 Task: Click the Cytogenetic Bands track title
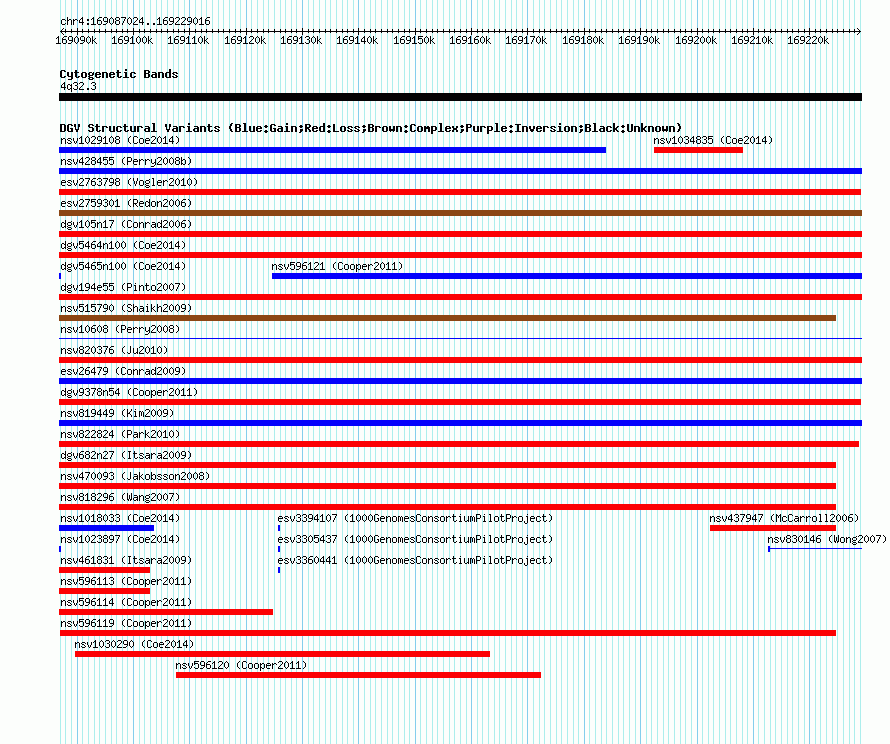[x=119, y=74]
